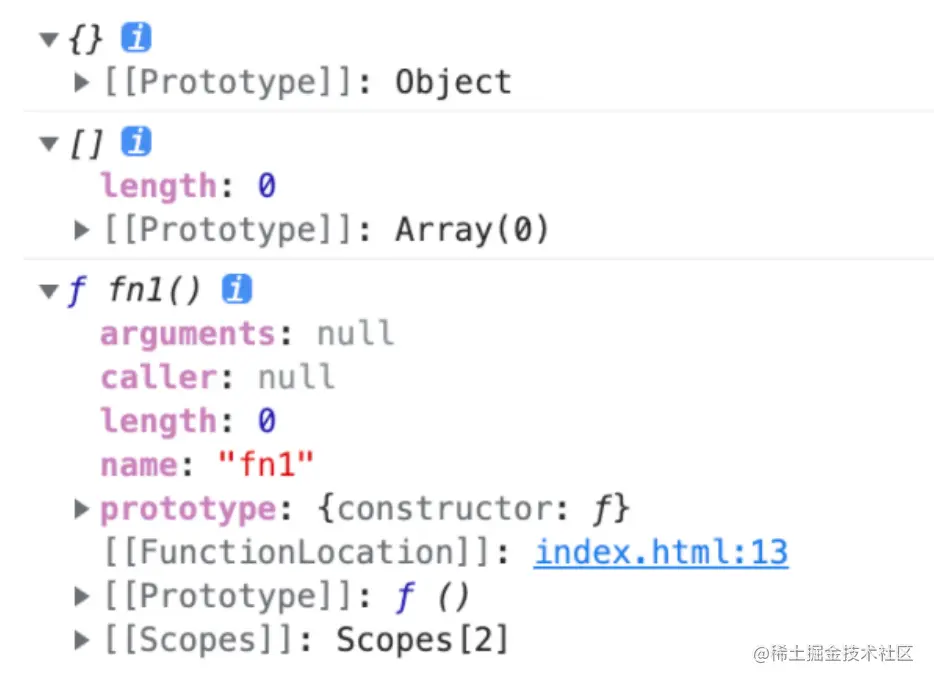Viewport: 934px width, 684px height.
Task: Click the info icon next to []
Action: click(x=136, y=141)
